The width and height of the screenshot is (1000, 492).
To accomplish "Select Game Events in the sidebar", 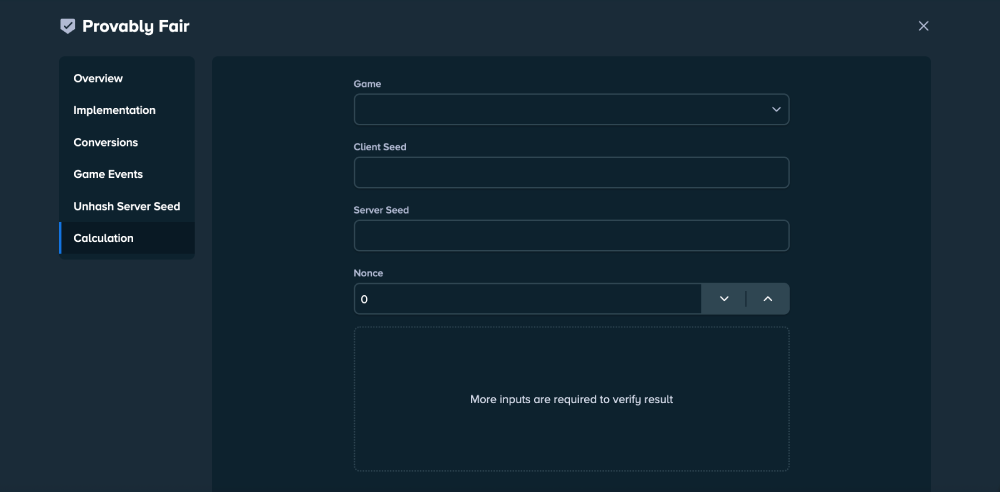I will [x=108, y=174].
